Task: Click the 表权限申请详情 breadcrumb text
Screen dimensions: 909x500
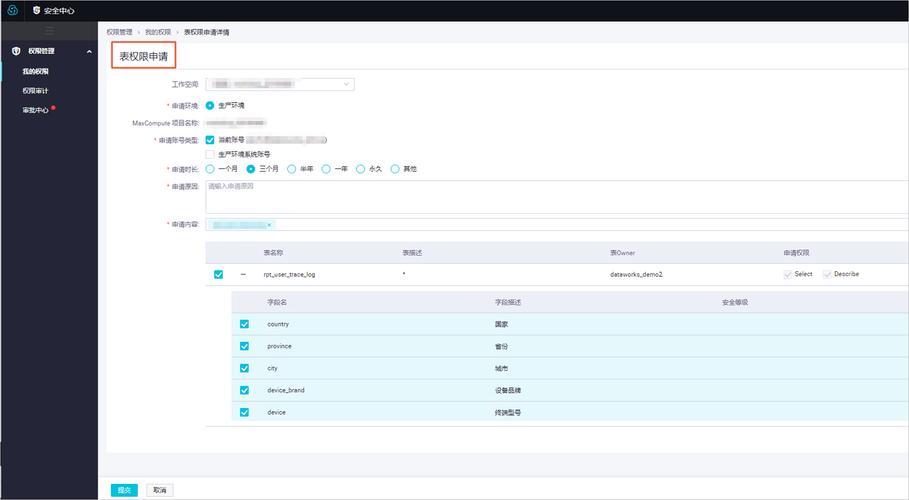Action: click(x=206, y=32)
